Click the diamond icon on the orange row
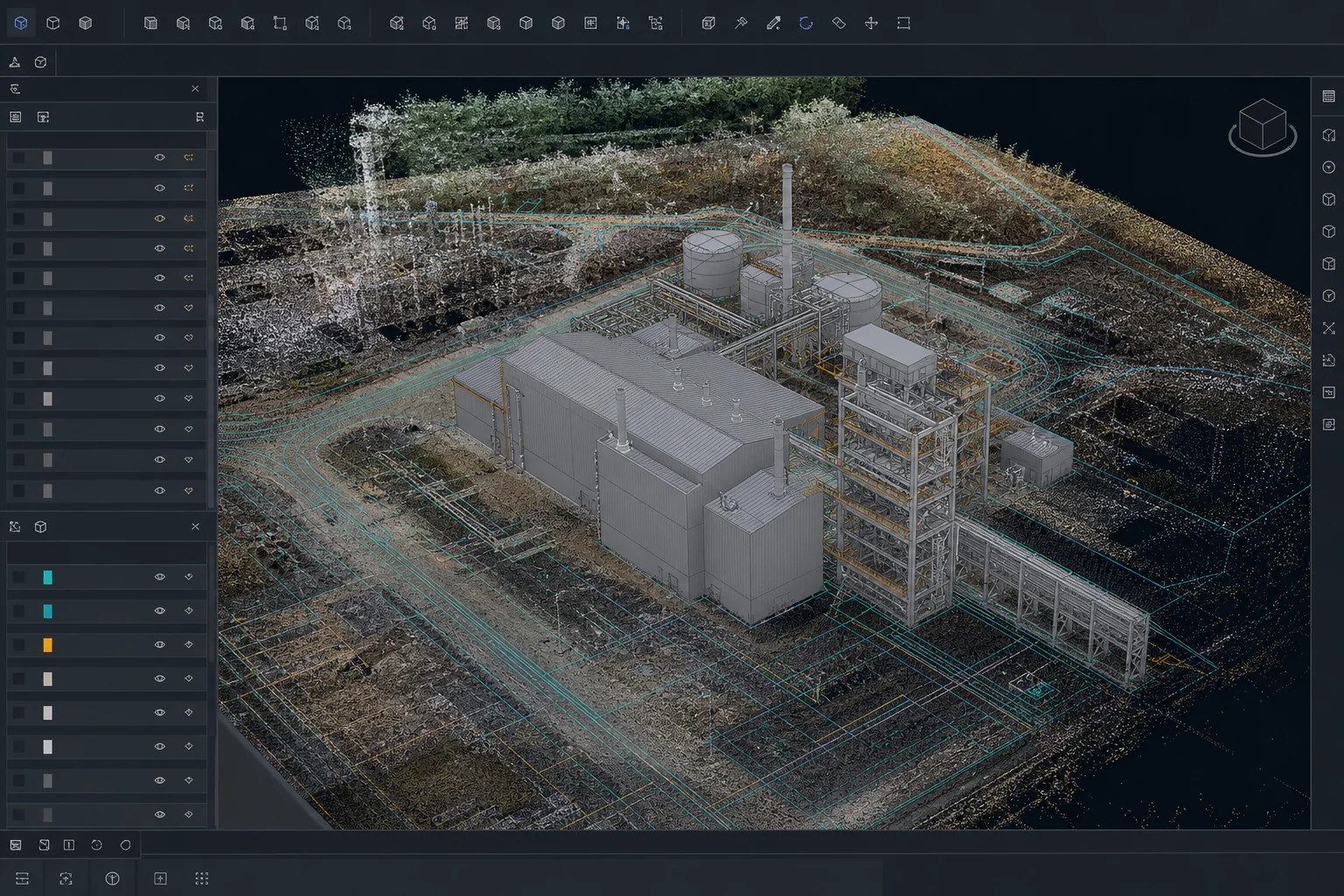Screen dimensions: 1344x896 188,645
